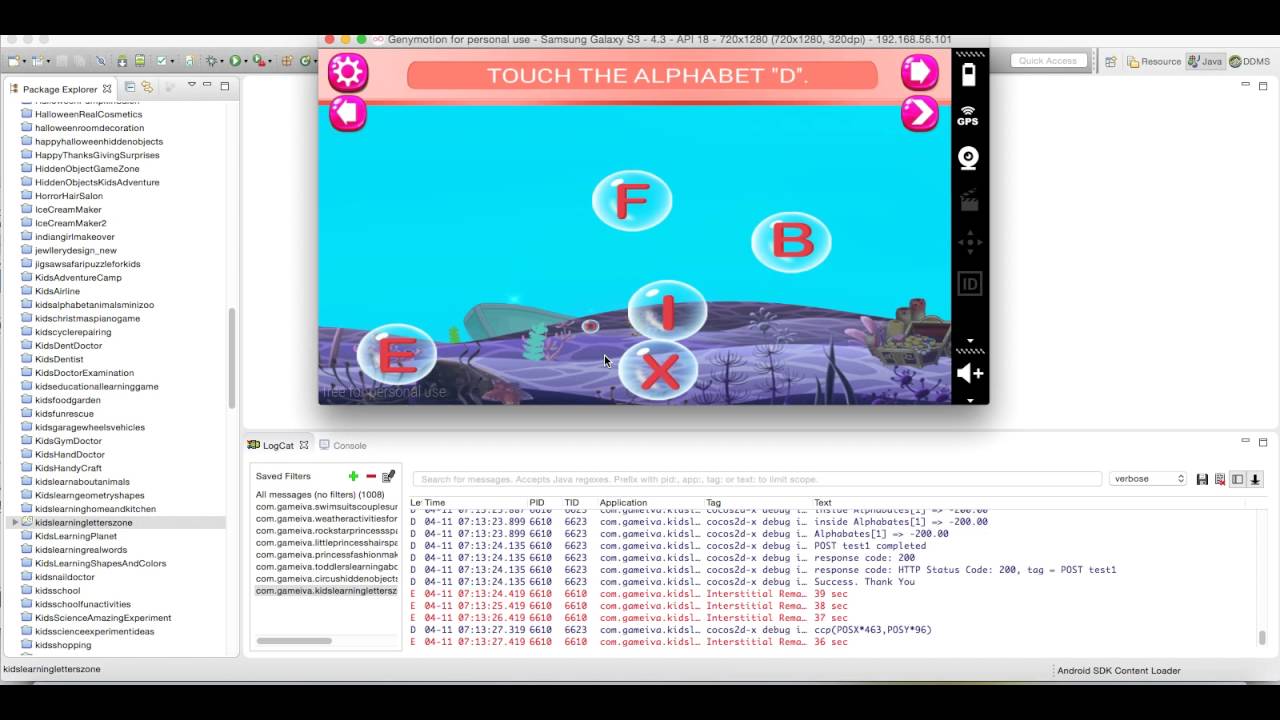
Task: Open Android Virtual Device Manager icon
Action: tap(140, 61)
